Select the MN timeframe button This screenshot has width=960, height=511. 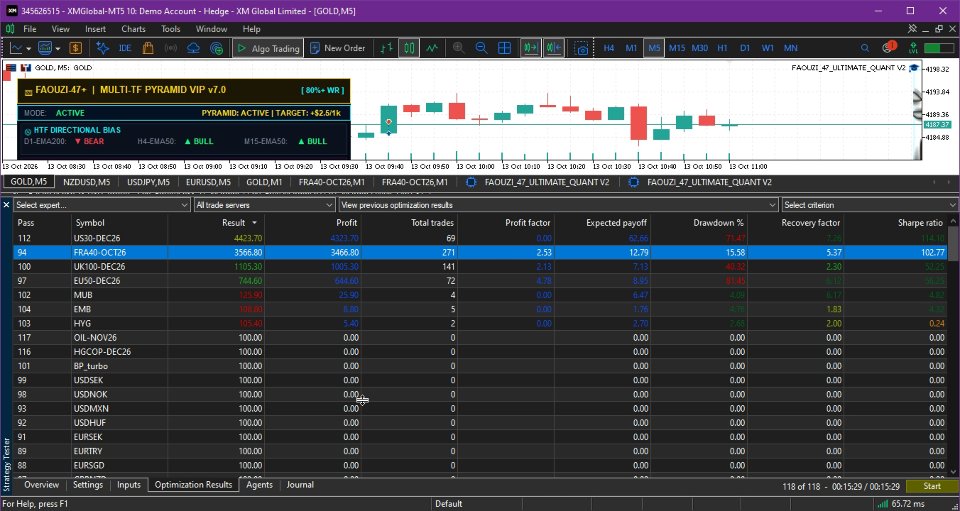point(790,48)
